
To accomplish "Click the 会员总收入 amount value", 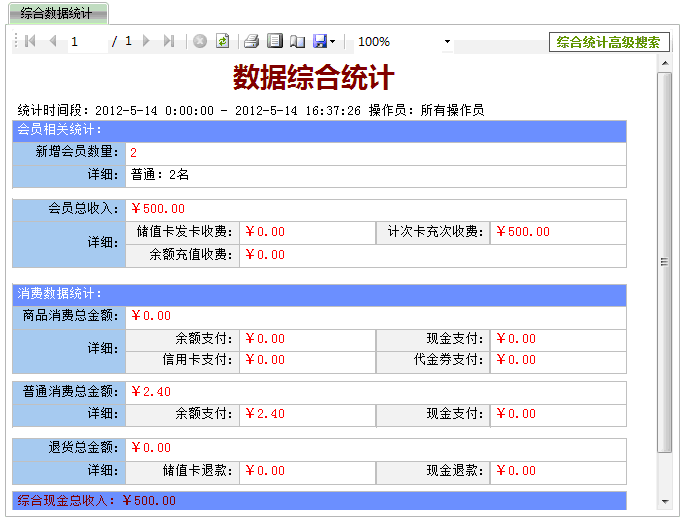I will click(158, 209).
